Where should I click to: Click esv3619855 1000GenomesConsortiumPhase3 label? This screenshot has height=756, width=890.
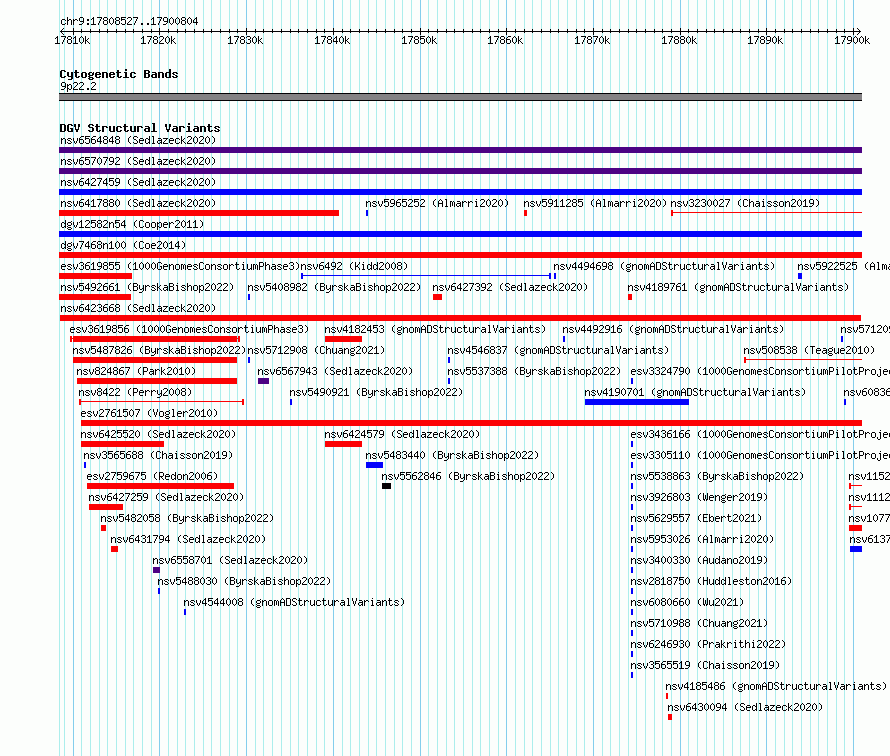coord(180,266)
